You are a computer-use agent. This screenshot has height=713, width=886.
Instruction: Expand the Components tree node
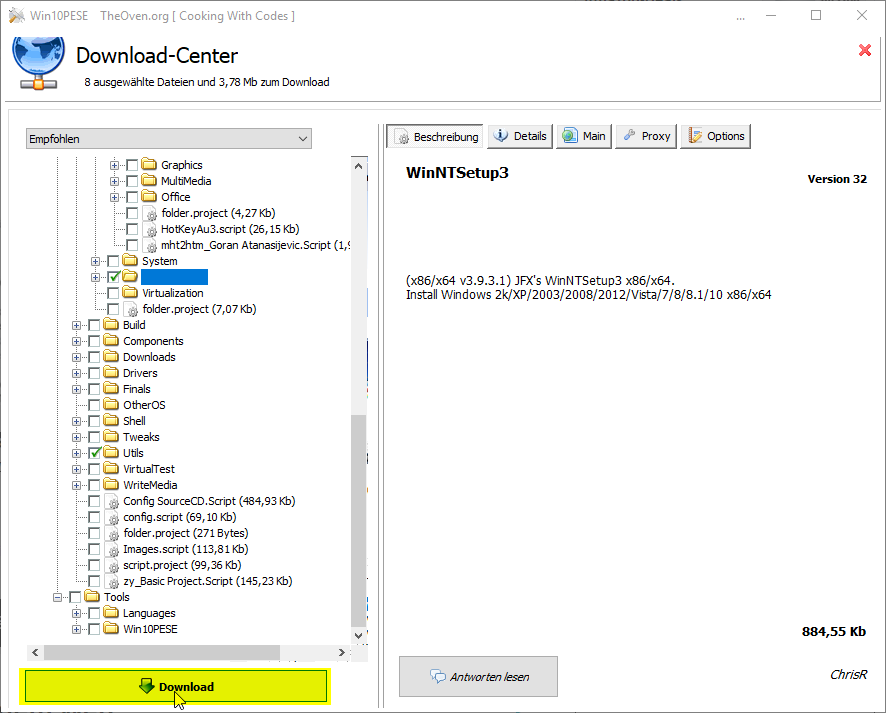coord(77,341)
